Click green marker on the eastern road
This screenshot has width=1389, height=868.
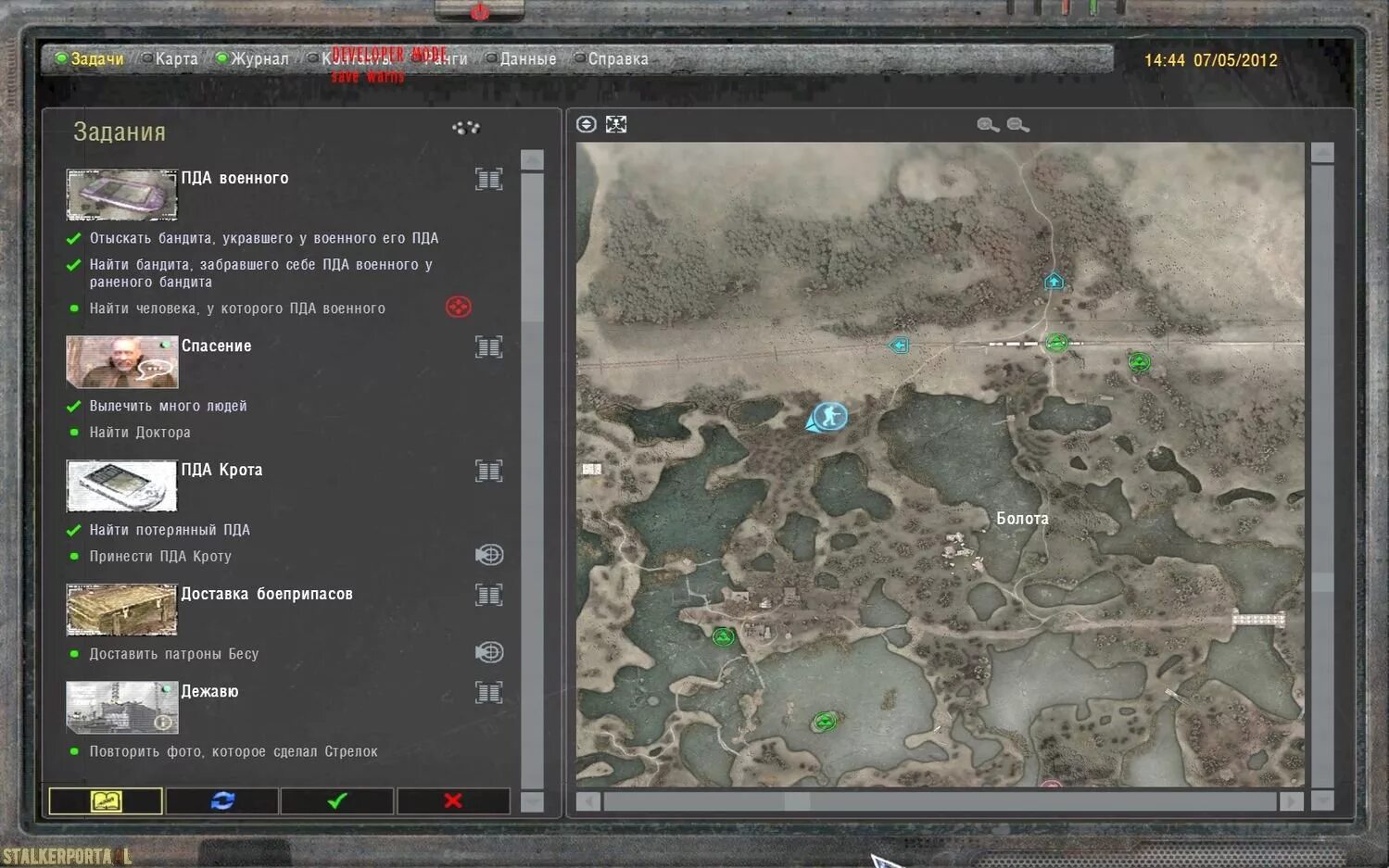tap(1139, 362)
